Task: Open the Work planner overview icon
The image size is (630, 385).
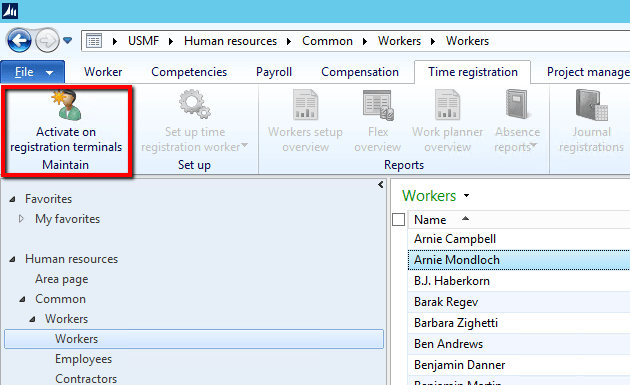Action: click(x=447, y=104)
